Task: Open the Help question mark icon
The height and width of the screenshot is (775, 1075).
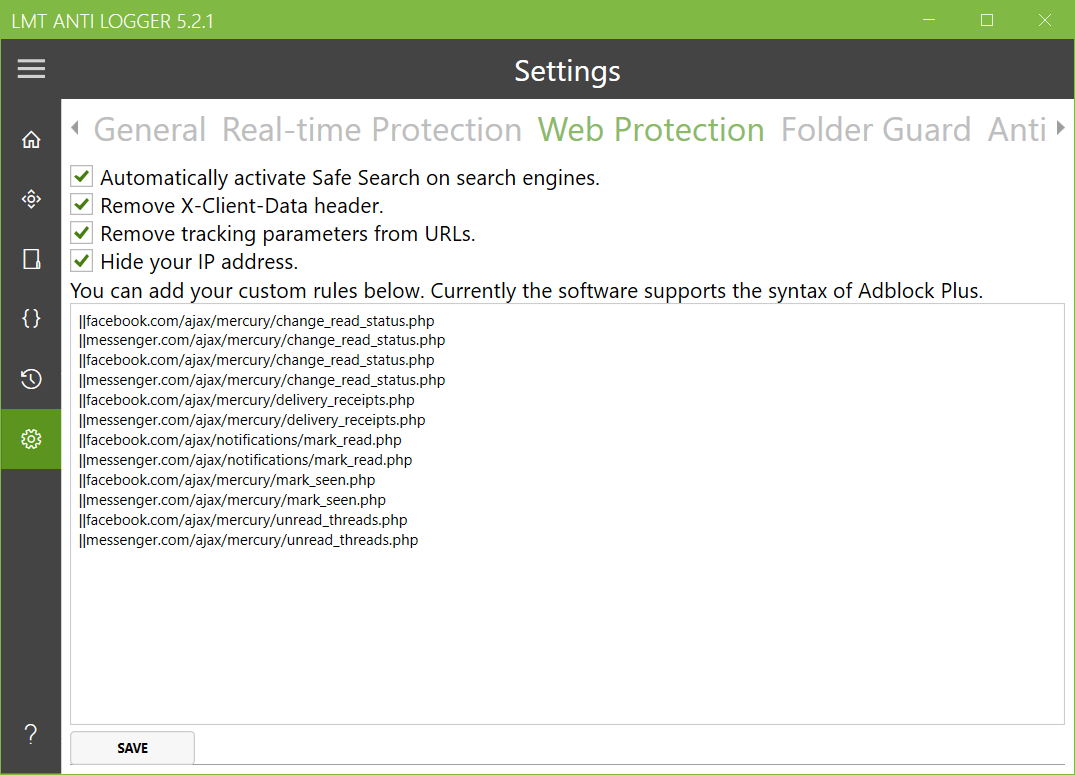Action: 31,735
